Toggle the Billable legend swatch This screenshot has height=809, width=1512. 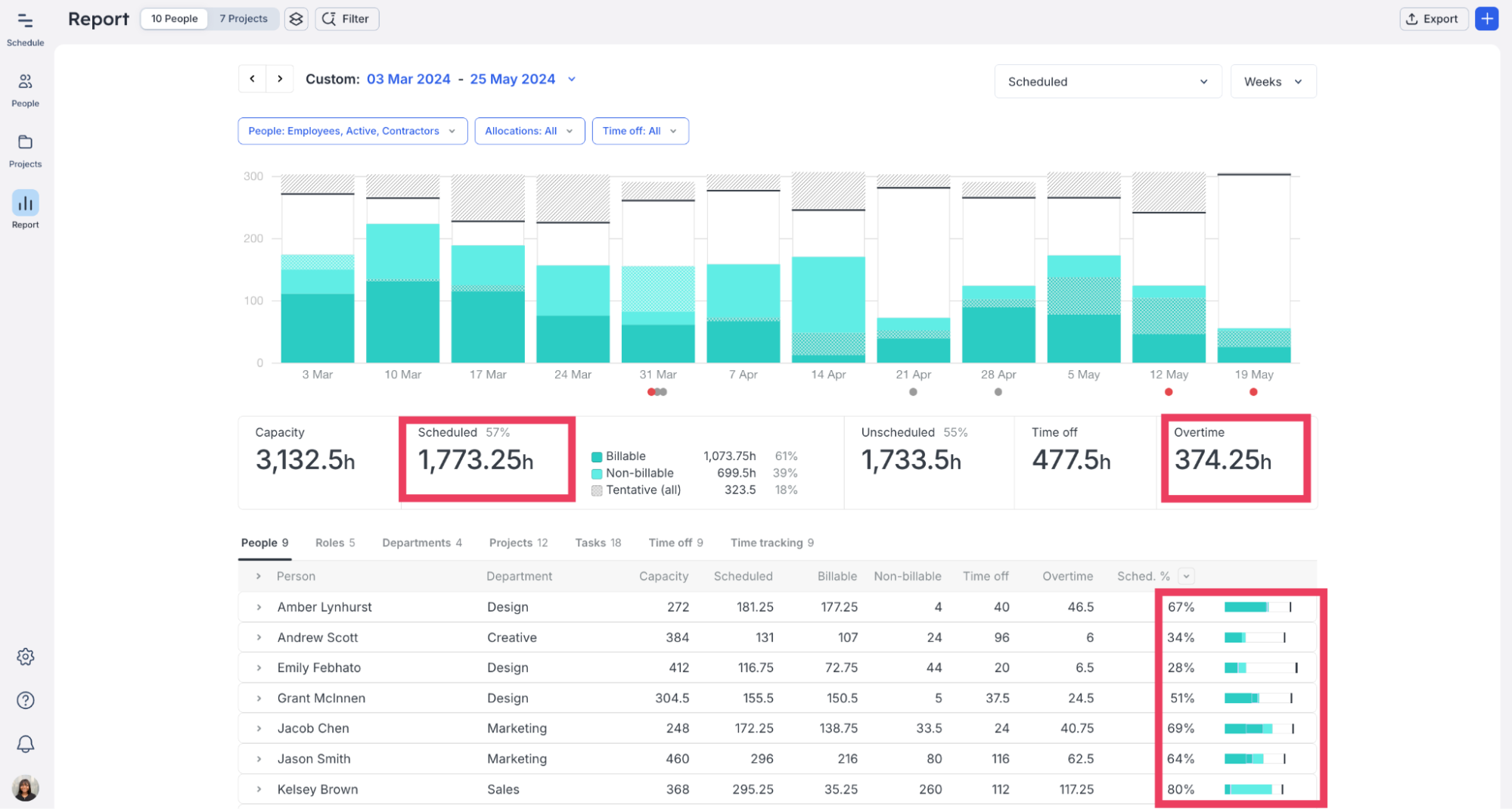click(x=597, y=456)
